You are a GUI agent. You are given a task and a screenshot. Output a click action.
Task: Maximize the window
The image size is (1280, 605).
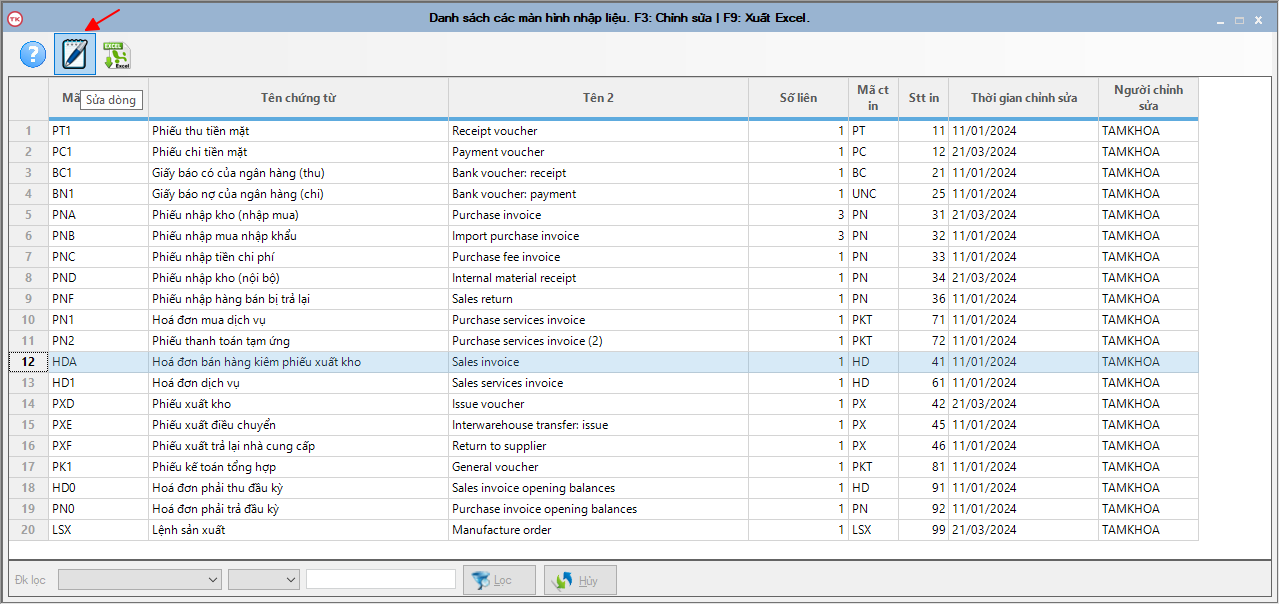(x=1239, y=19)
